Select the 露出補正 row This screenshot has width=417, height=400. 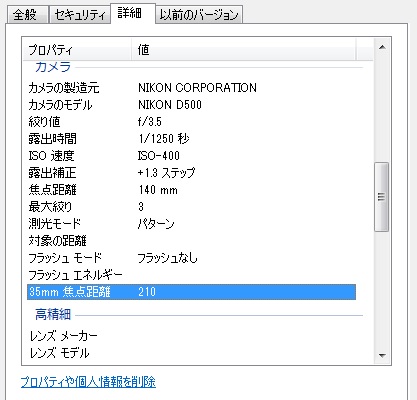coord(191,173)
